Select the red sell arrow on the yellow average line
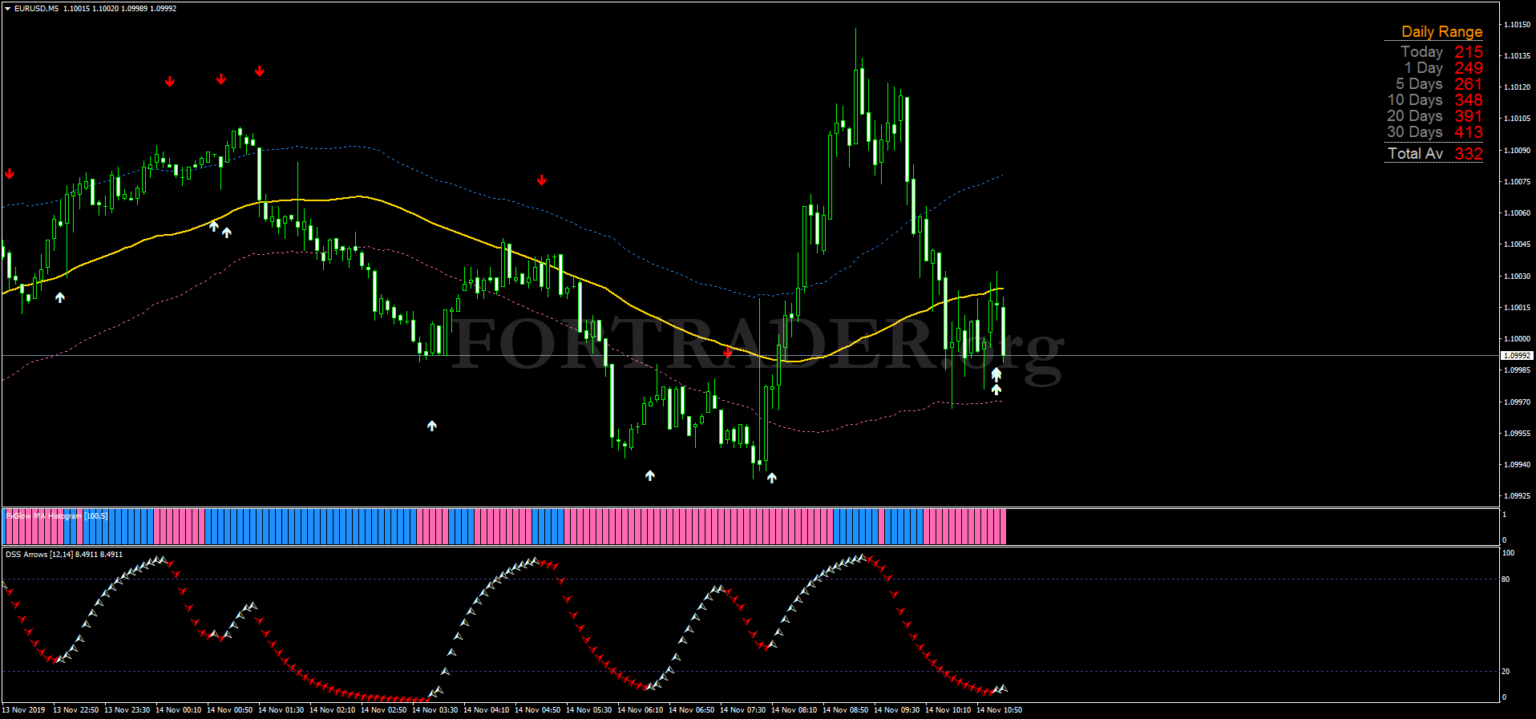The image size is (1536, 719). (728, 352)
